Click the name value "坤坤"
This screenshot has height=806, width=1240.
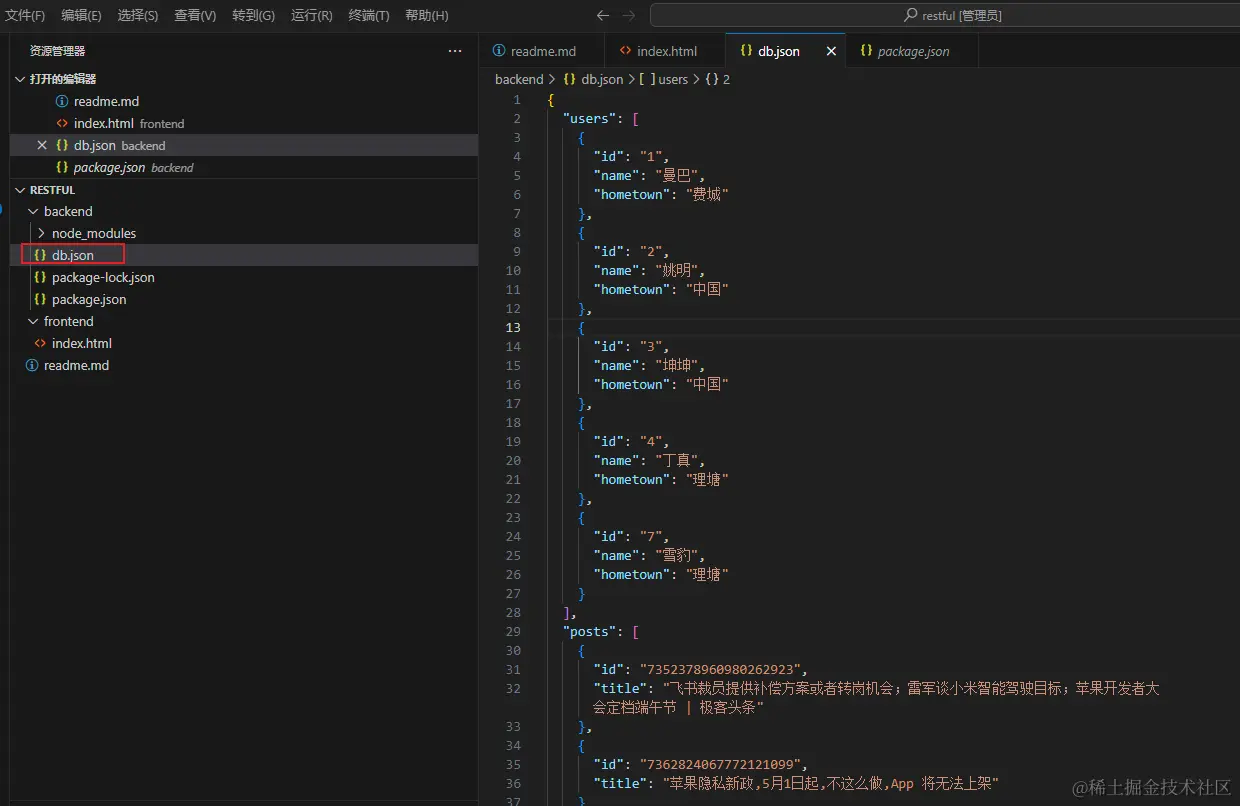[x=678, y=366]
